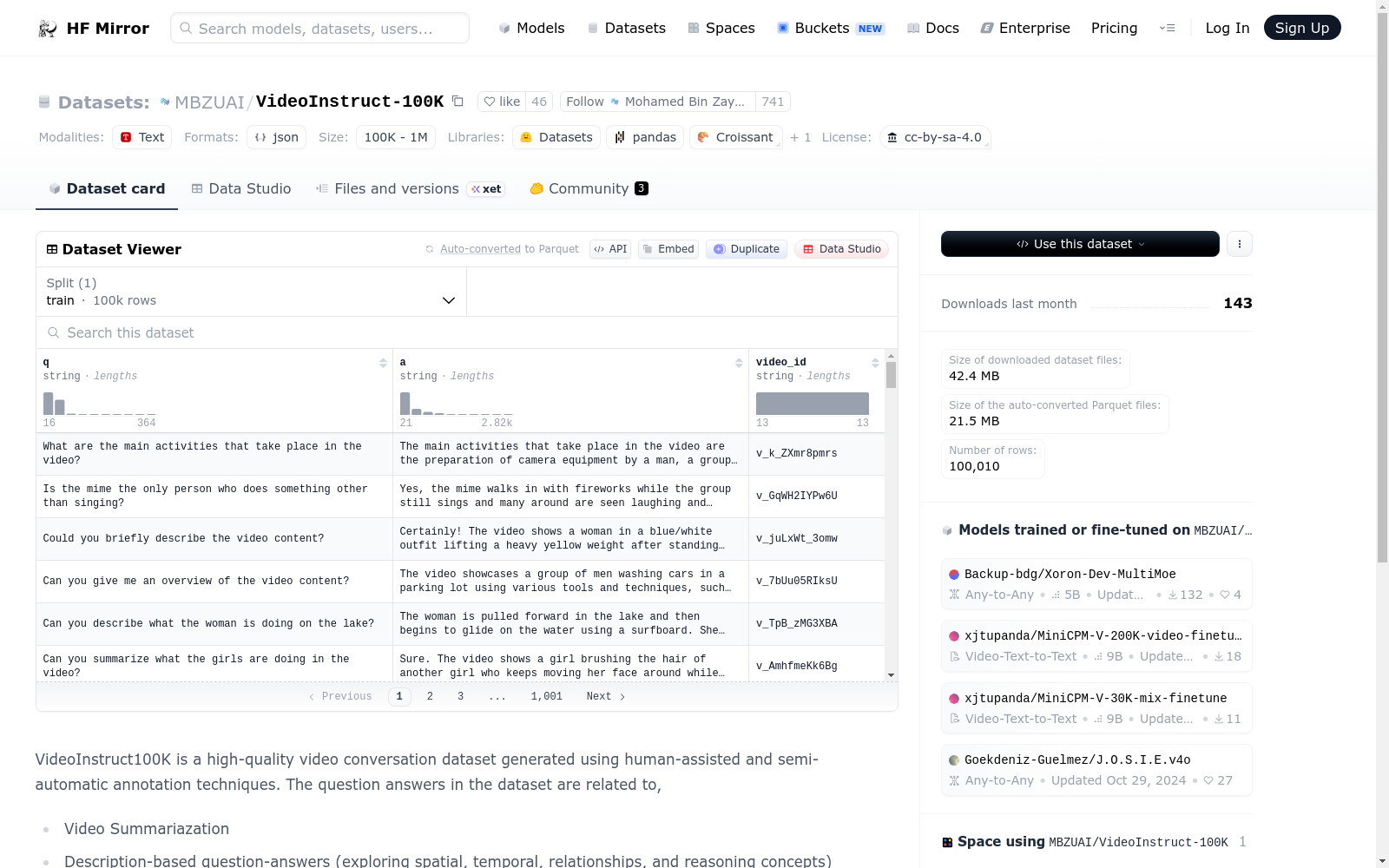
Task: Go to the Community tab
Action: pyautogui.click(x=589, y=188)
